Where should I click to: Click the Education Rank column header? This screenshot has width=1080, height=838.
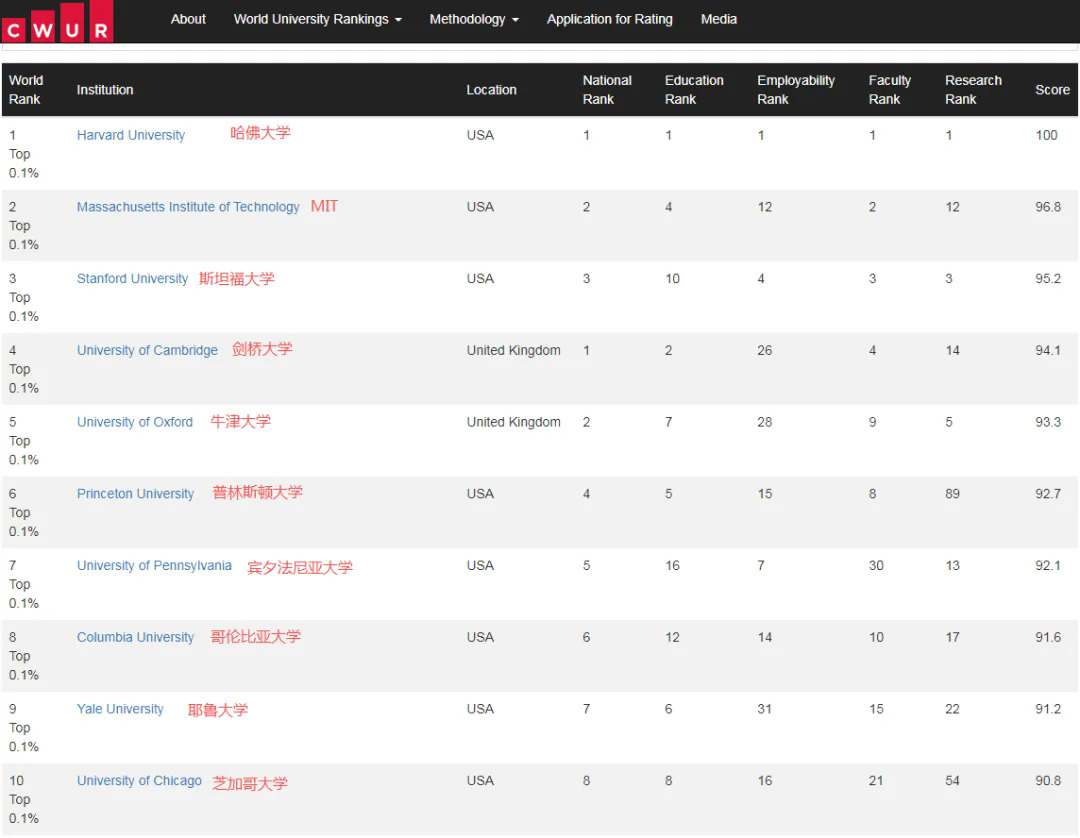click(x=694, y=90)
